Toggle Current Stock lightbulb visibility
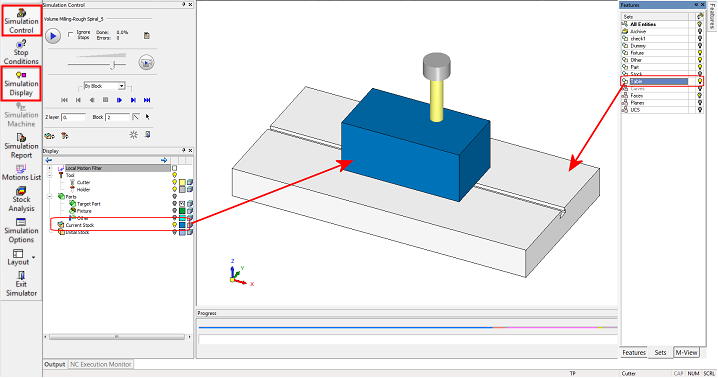Viewport: 718px width, 378px height. (x=174, y=225)
